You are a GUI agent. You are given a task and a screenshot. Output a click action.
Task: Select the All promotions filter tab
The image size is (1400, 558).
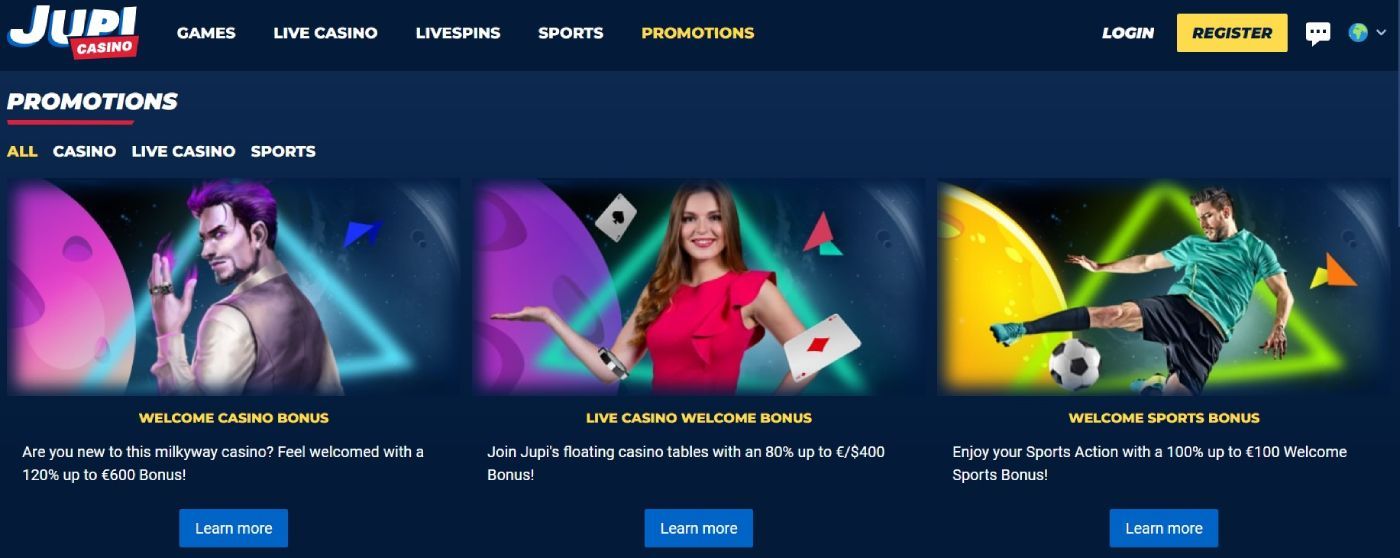click(x=22, y=151)
